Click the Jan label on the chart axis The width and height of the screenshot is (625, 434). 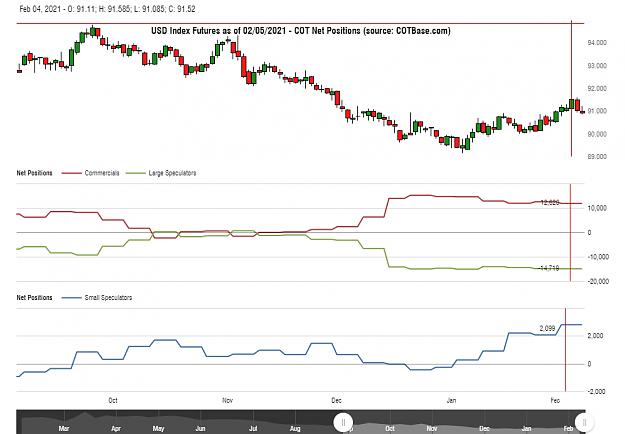click(x=451, y=400)
